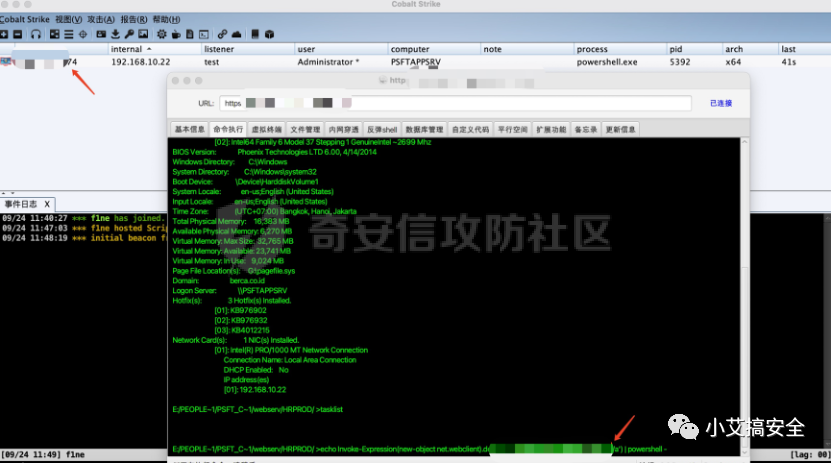This screenshot has height=464, width=832.
Task: Click the terminal scripted delivery icon
Action: 204,35
